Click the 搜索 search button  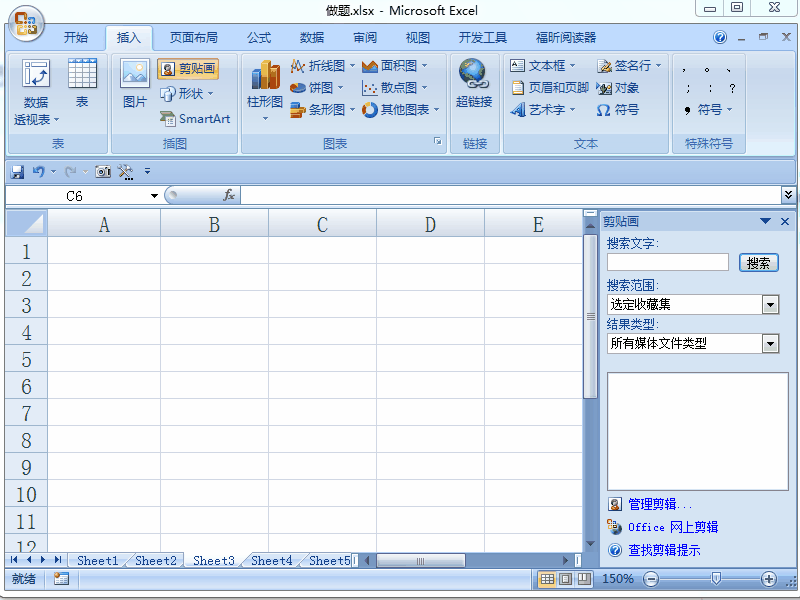759,263
